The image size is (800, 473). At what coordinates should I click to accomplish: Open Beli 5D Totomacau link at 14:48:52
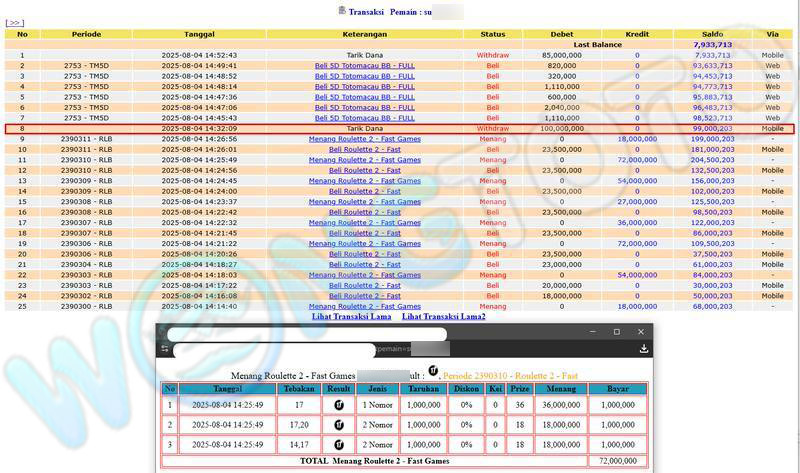click(x=365, y=76)
